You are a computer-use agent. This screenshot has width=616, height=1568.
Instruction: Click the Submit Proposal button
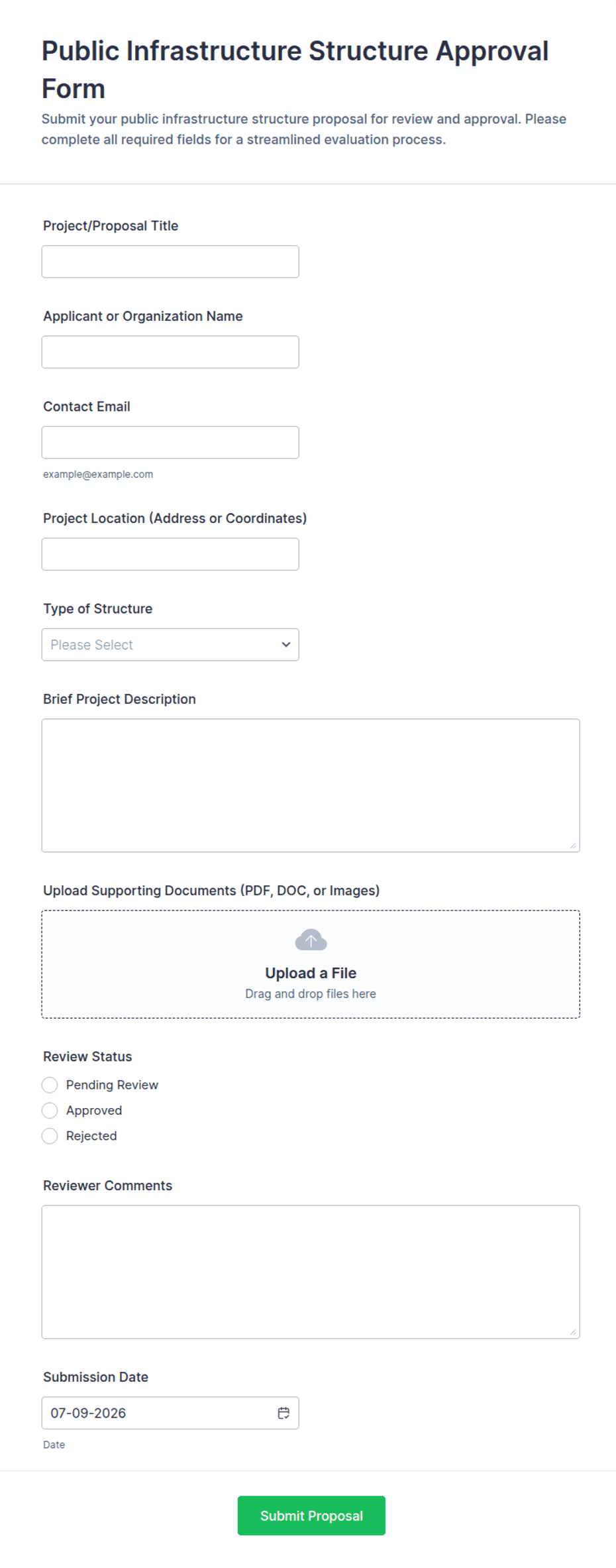311,1516
